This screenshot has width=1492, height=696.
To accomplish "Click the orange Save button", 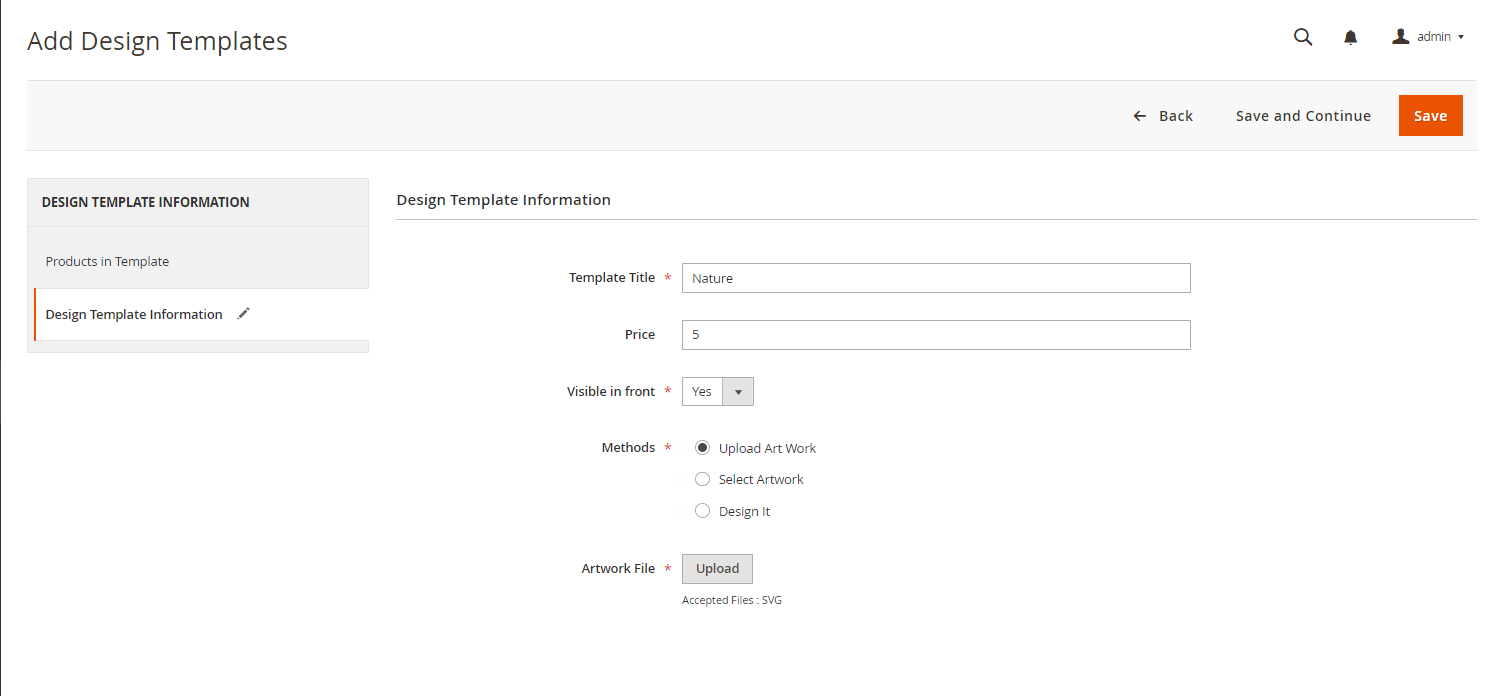I will tap(1430, 116).
